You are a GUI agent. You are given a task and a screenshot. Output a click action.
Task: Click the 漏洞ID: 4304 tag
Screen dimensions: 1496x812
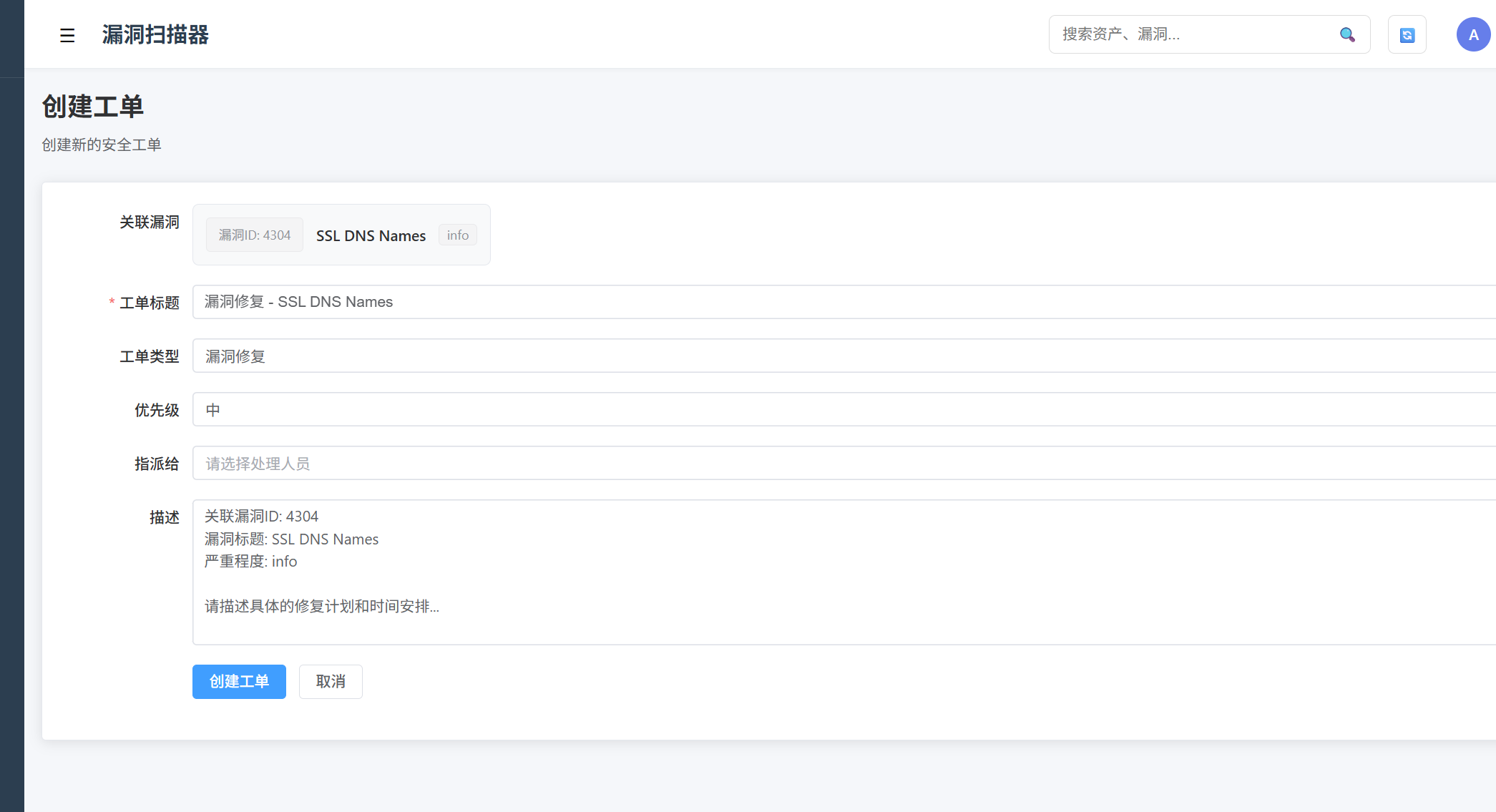pos(255,235)
